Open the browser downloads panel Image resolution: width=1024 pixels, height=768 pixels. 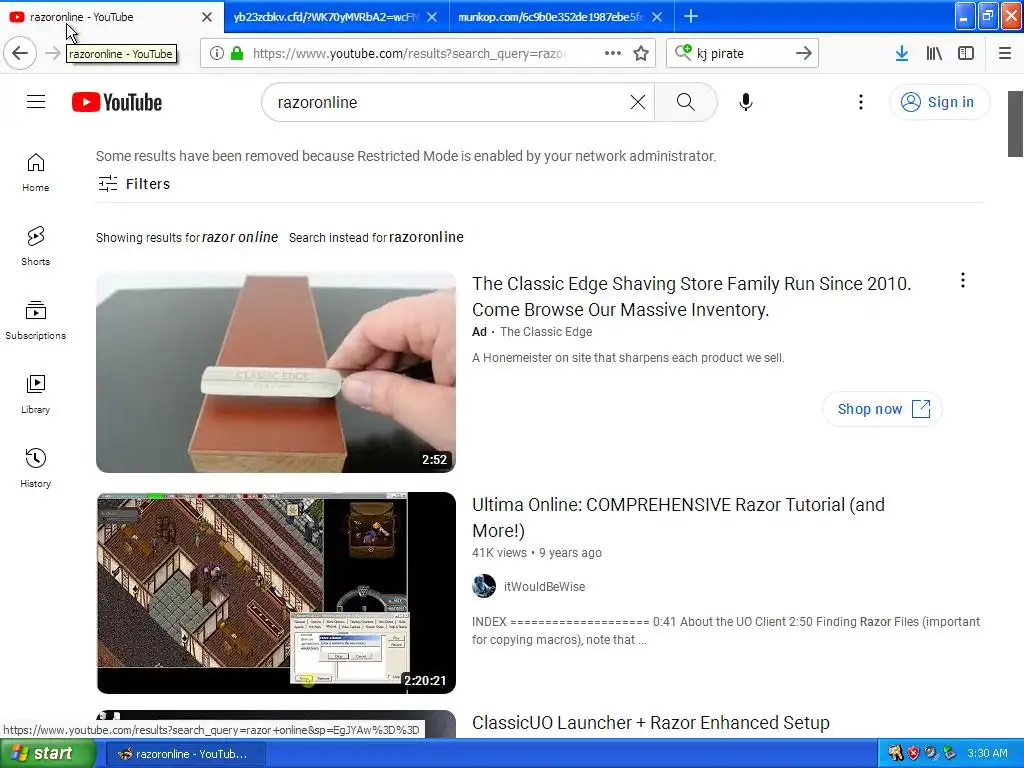click(x=902, y=54)
